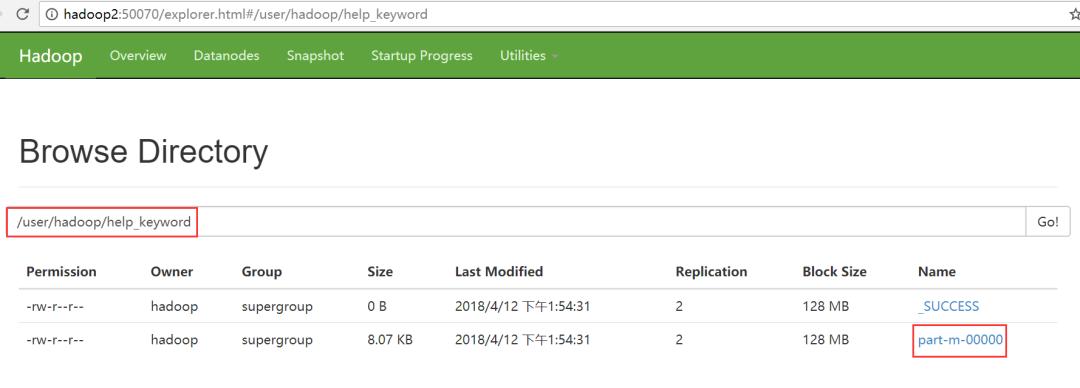
Task: Click the Permission column header
Action: (x=61, y=272)
